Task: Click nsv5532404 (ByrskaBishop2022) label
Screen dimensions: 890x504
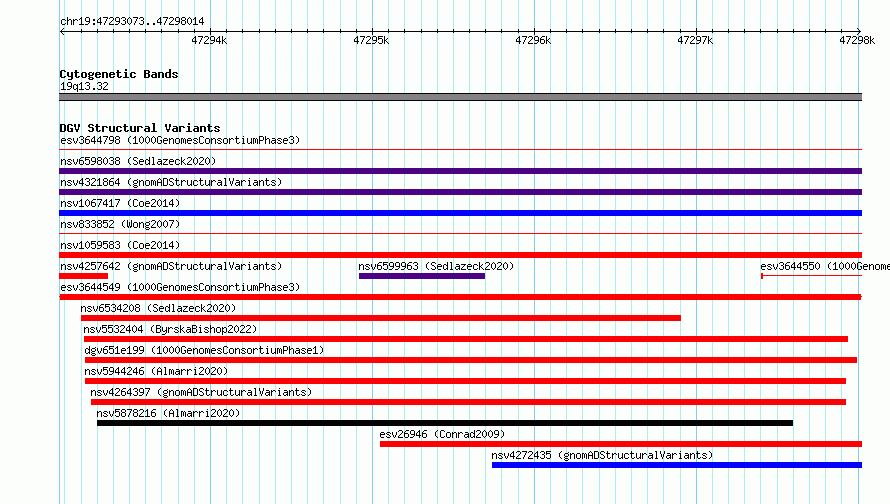Action: click(x=170, y=329)
